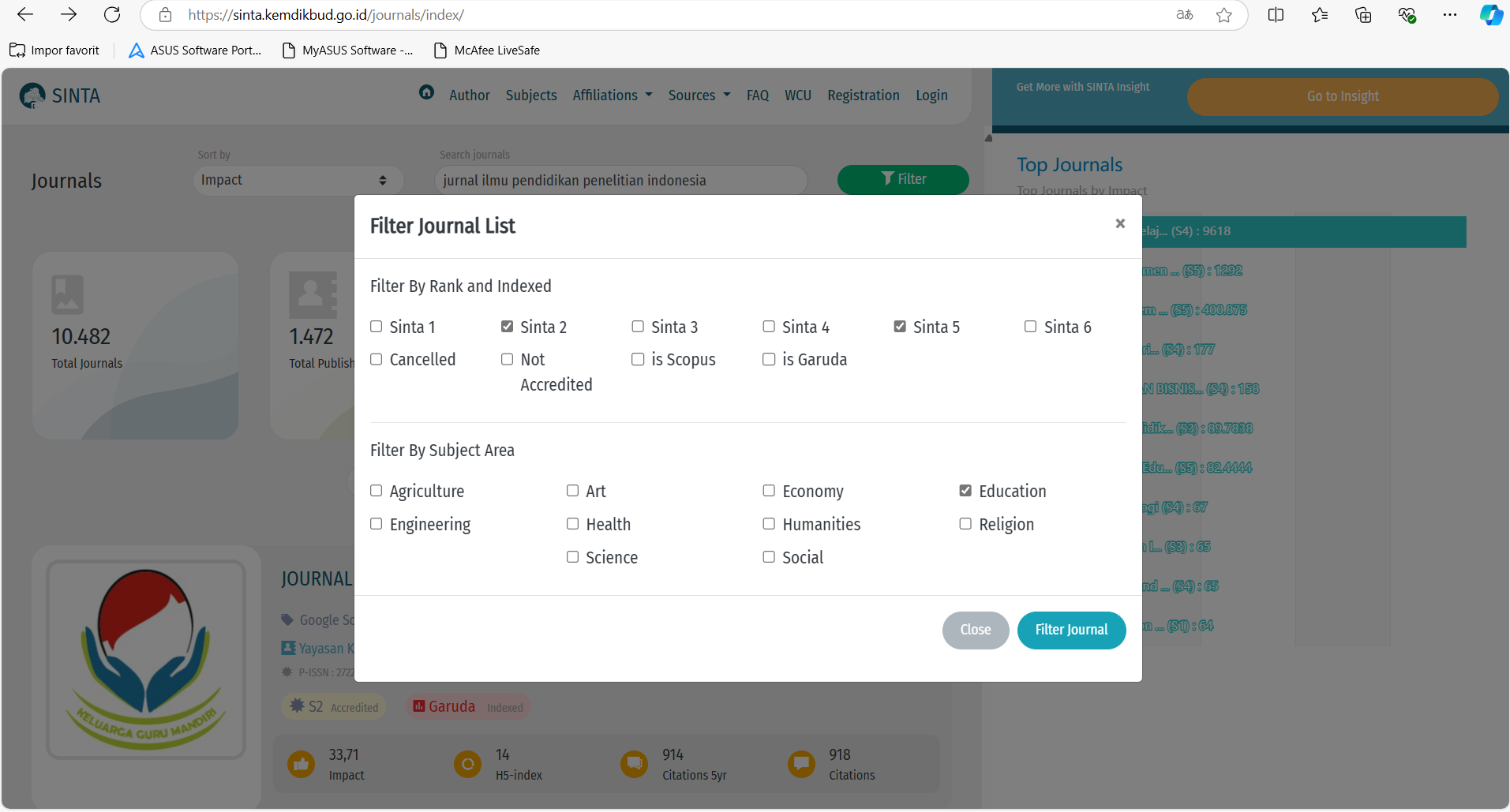Screen dimensions: 1510x812
Task: Open the Sort by Impact dropdown
Action: point(297,180)
